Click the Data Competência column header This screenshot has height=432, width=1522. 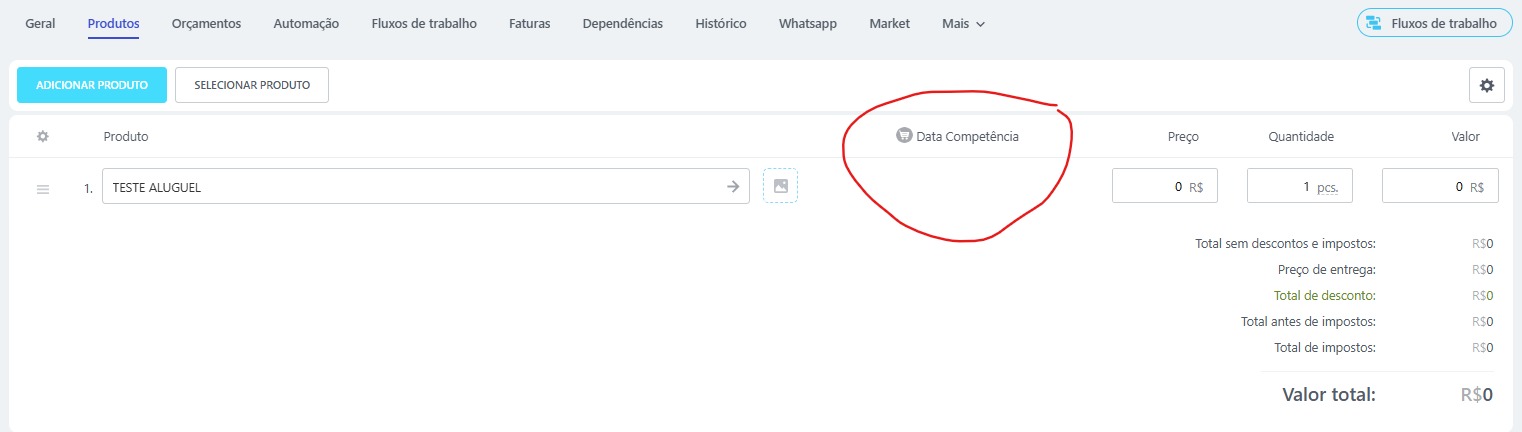pos(967,137)
